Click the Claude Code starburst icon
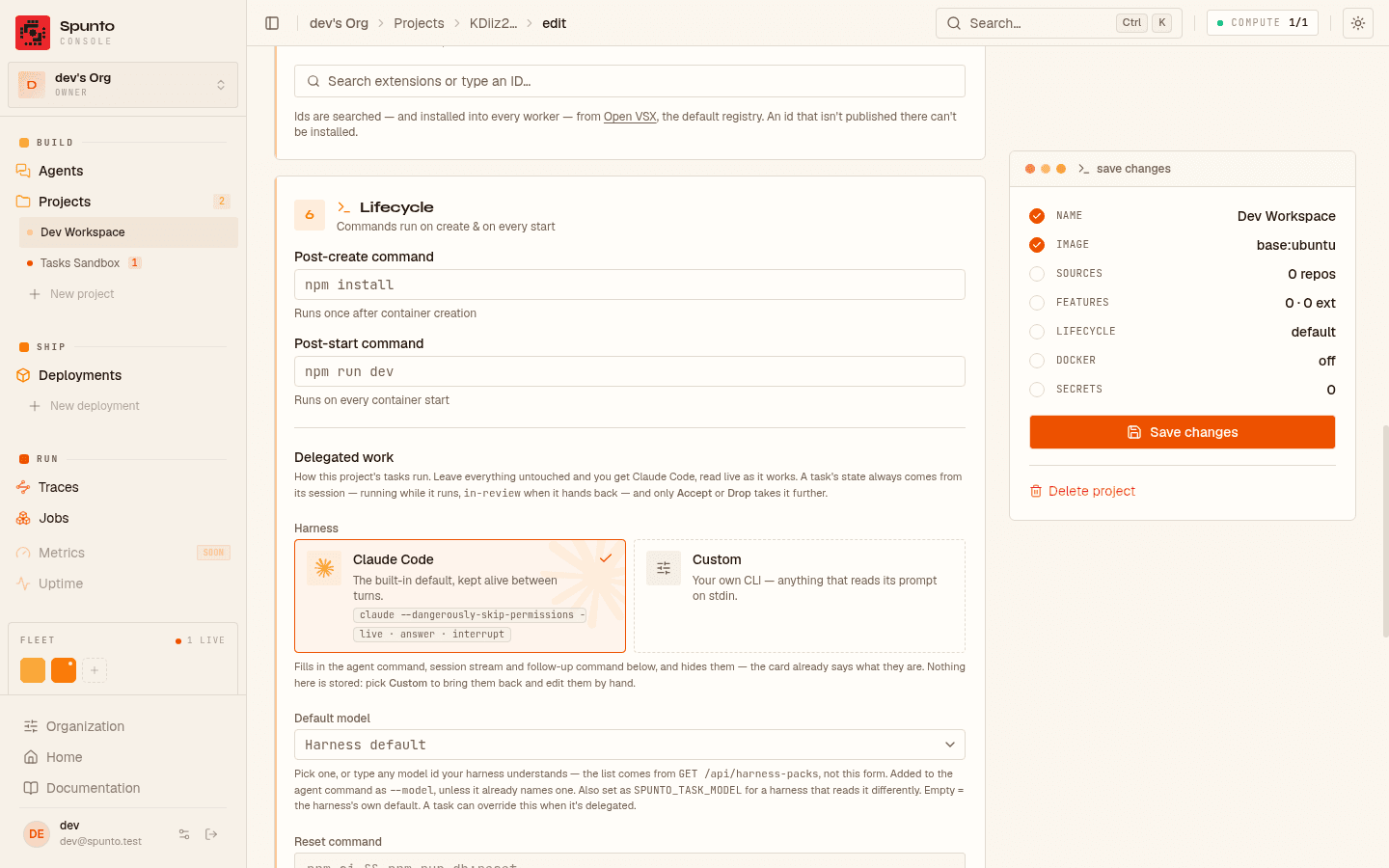The image size is (1389, 868). pos(324,569)
